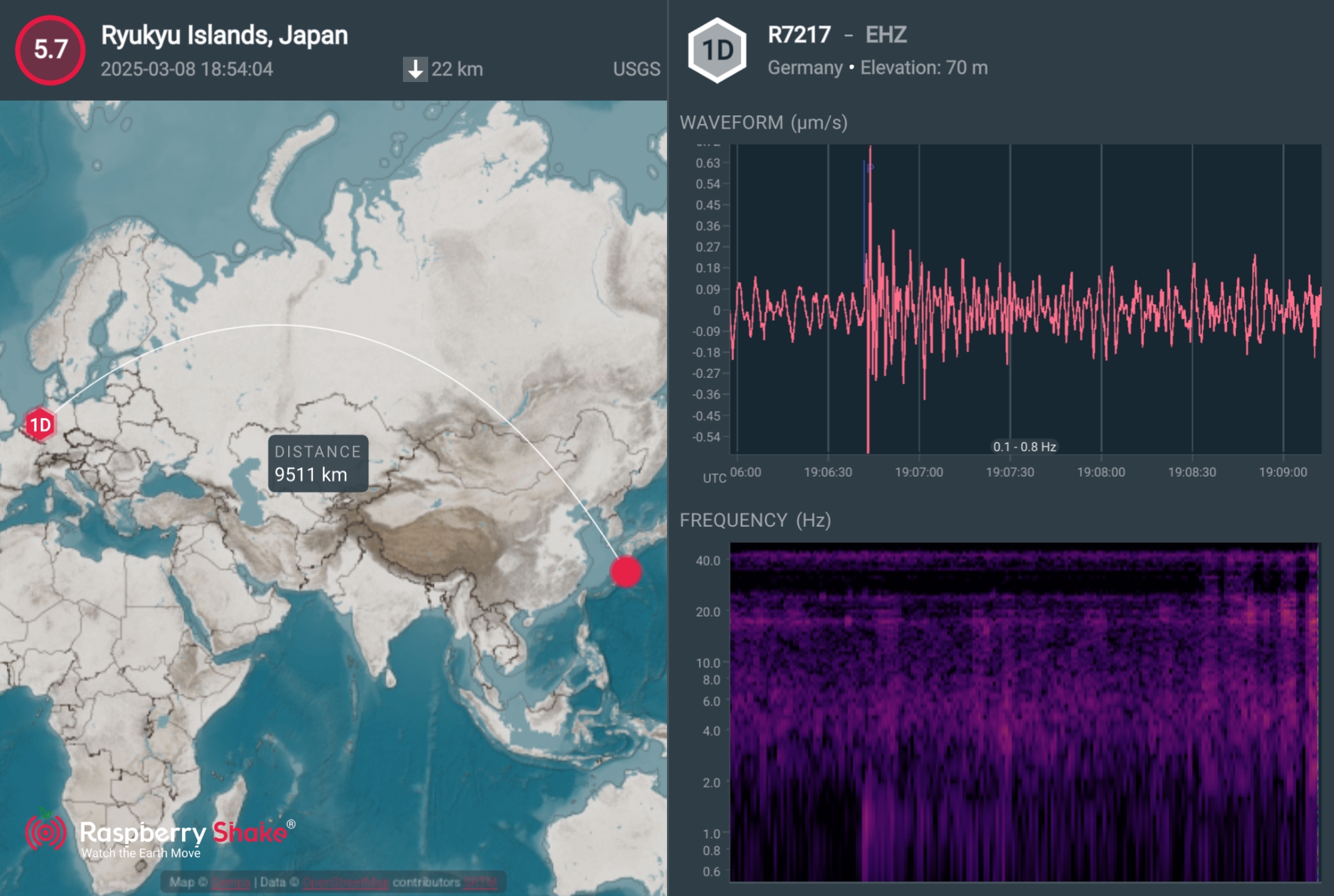Click the 40.0 frequency axis label
This screenshot has width=1334, height=896.
(708, 560)
